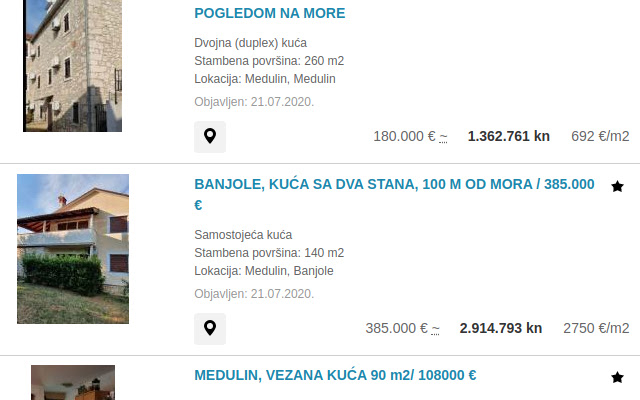The width and height of the screenshot is (640, 400).
Task: Click the 180.000 € price value
Action: 404,136
